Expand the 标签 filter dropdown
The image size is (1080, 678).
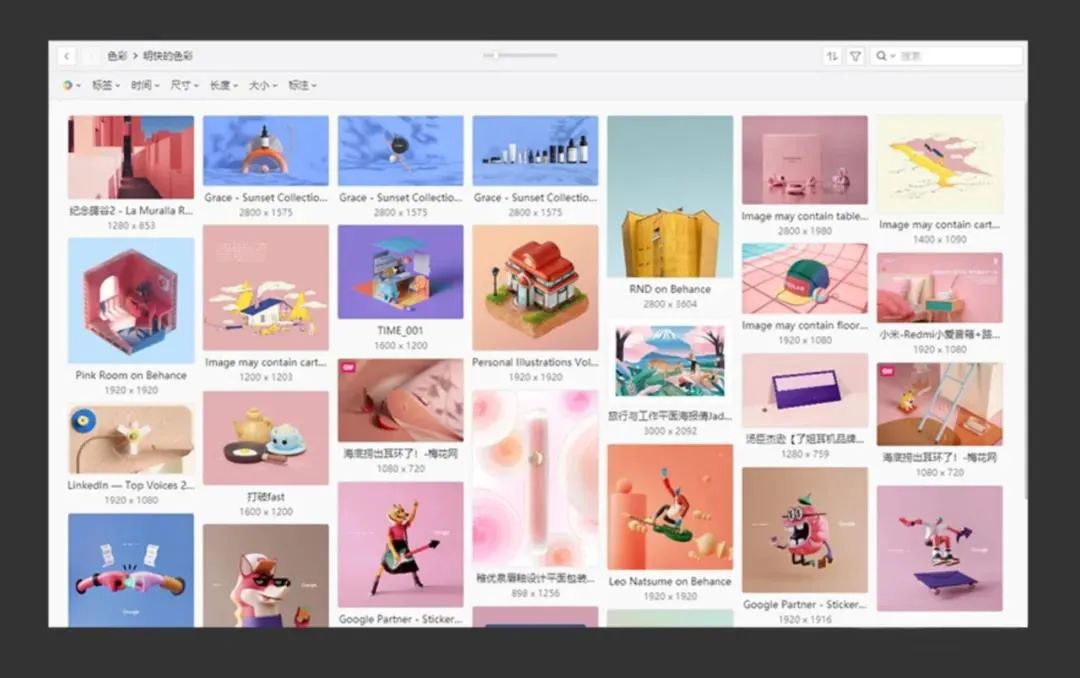point(105,86)
